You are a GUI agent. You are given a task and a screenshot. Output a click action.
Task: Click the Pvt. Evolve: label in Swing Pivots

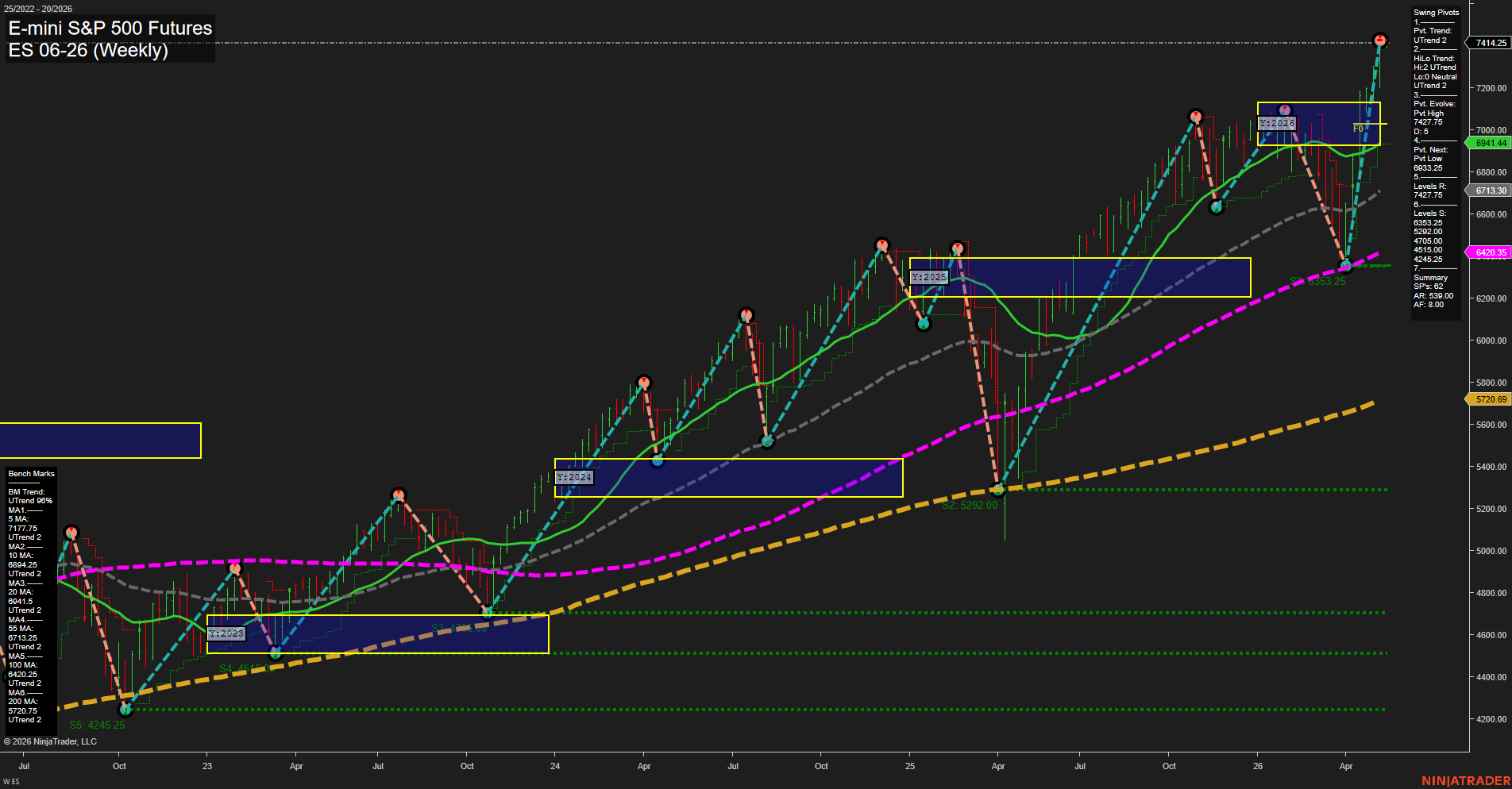(x=1434, y=104)
